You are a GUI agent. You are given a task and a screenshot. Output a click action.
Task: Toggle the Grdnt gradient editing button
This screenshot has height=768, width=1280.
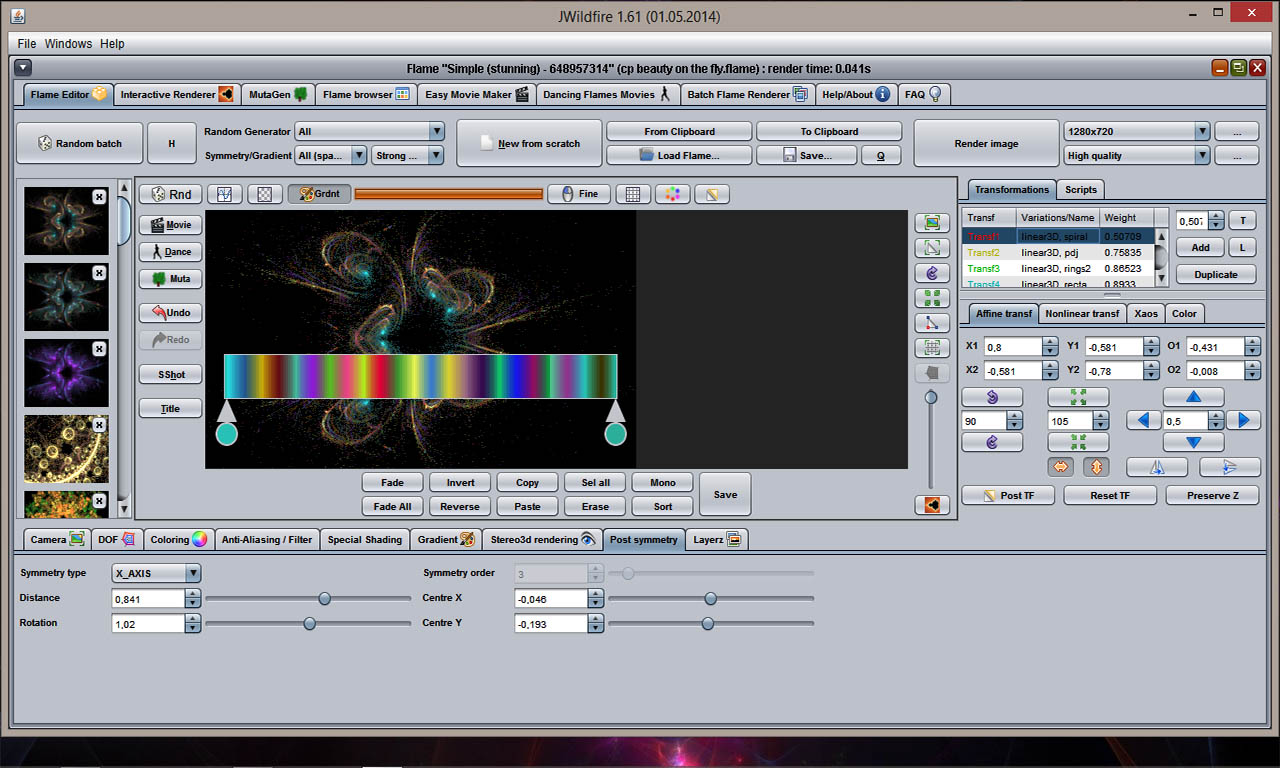click(319, 194)
